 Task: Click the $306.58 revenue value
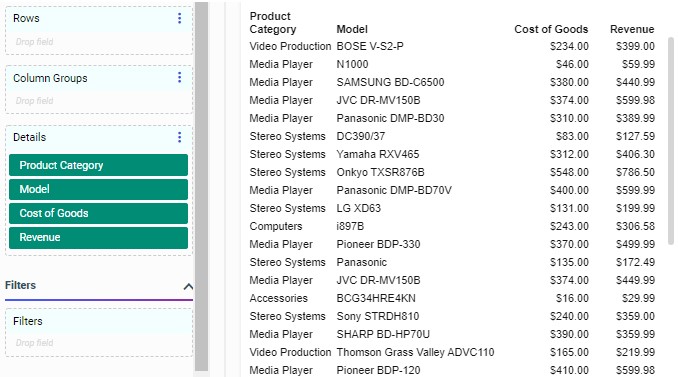[635, 227]
